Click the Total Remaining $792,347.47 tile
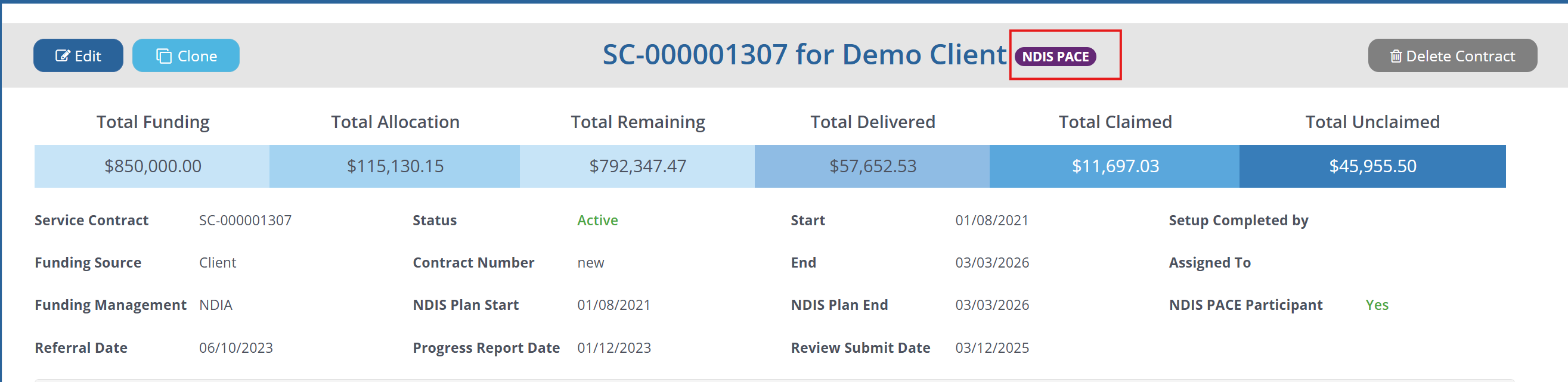This screenshot has height=382, width=1568. coord(637,166)
